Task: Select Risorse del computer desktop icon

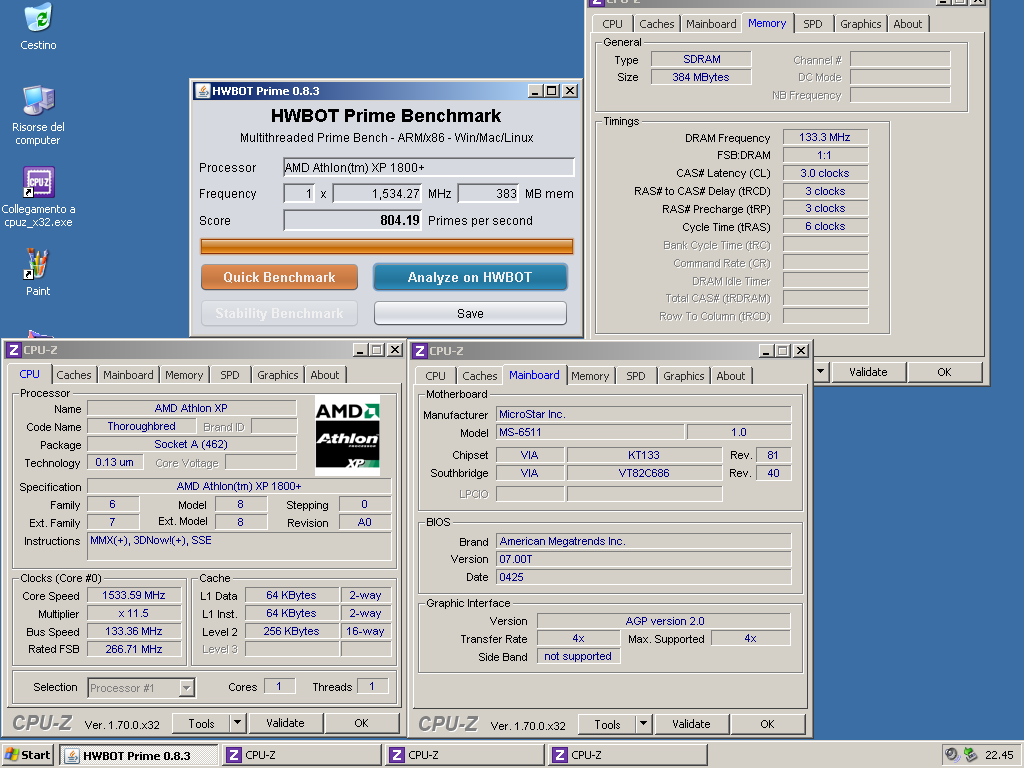Action: point(38,101)
